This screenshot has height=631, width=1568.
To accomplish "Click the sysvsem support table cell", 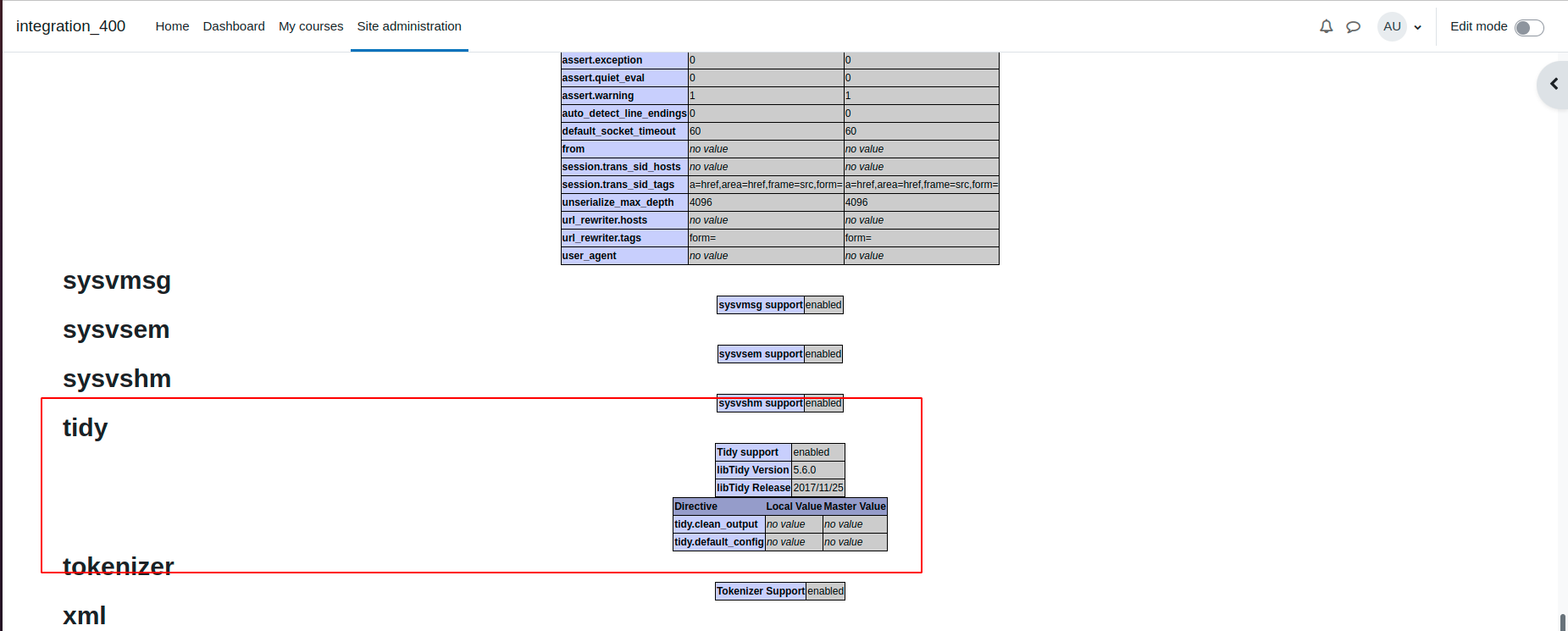I will pyautogui.click(x=761, y=354).
